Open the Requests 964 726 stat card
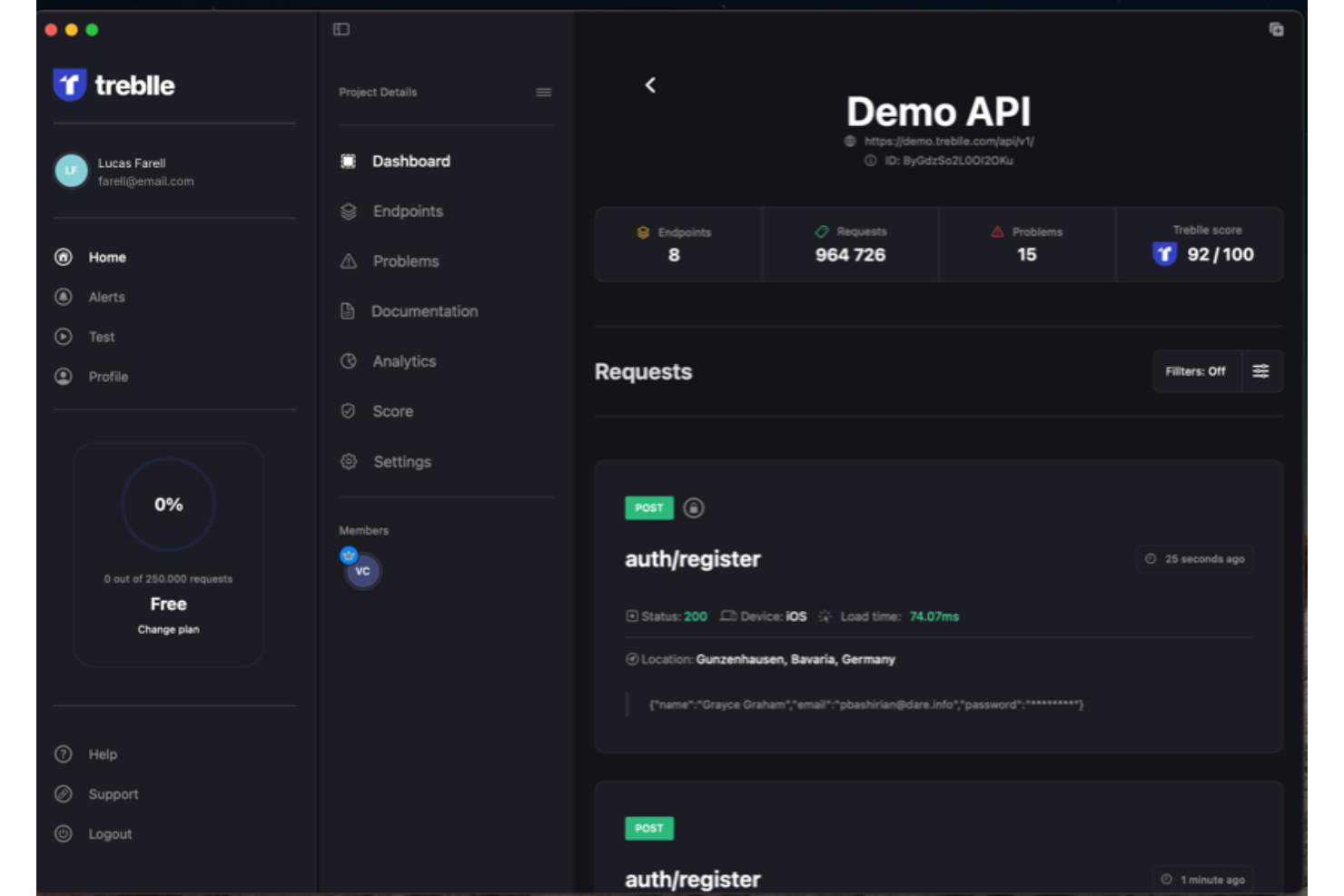Screen dimensions: 1344x896 click(850, 244)
